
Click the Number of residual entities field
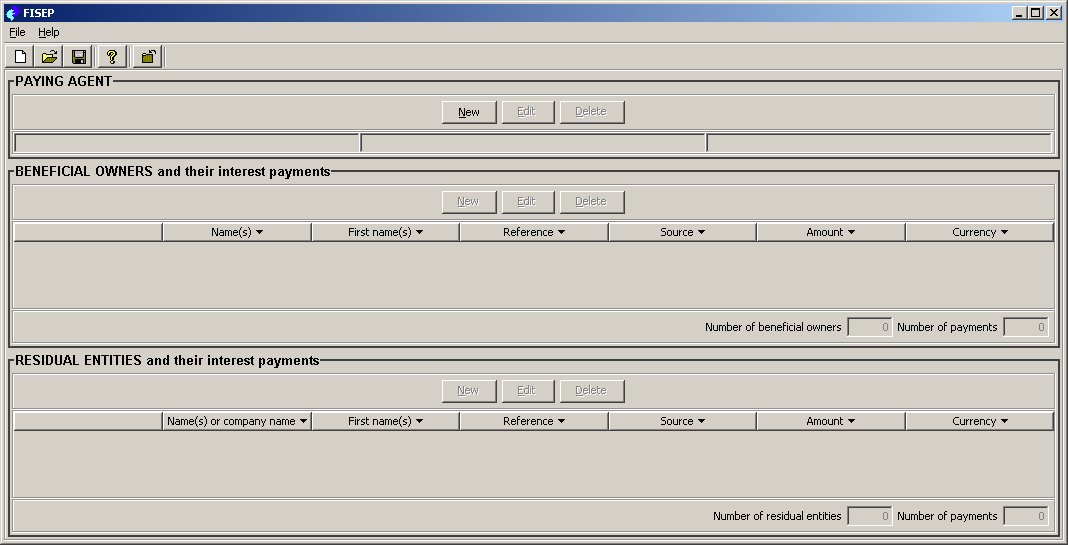click(869, 516)
